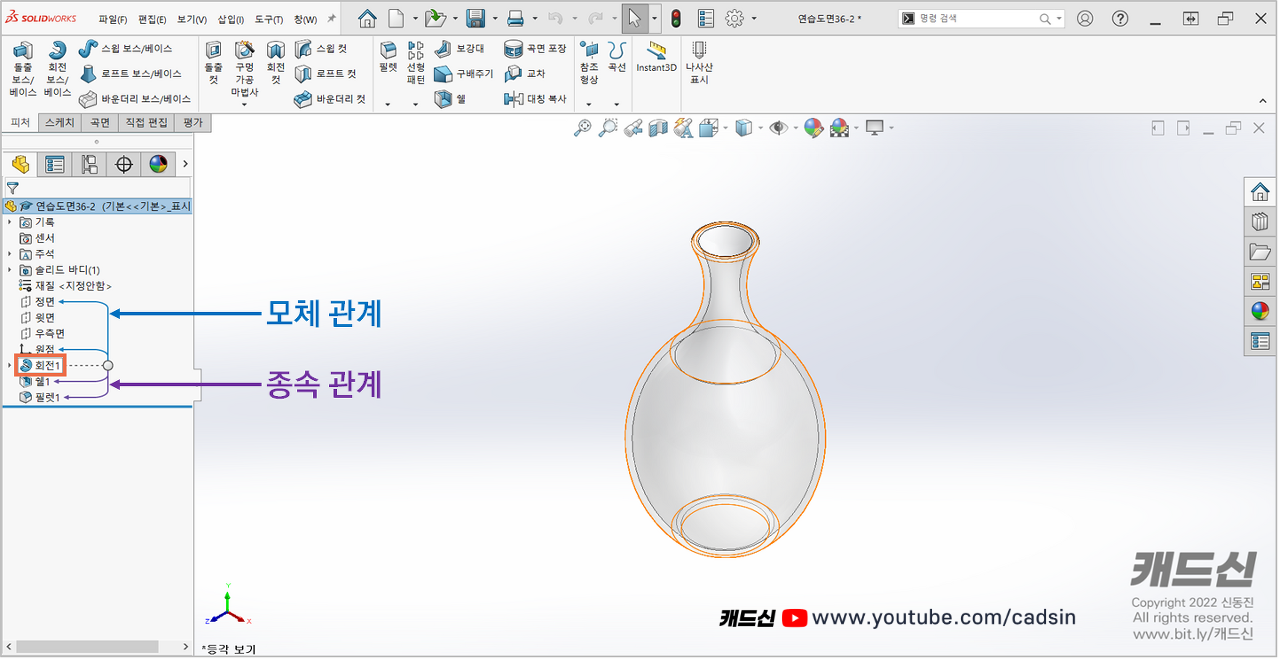The width and height of the screenshot is (1280, 660).
Task: Open the DisplayManager color ball tab
Action: pyautogui.click(x=158, y=164)
